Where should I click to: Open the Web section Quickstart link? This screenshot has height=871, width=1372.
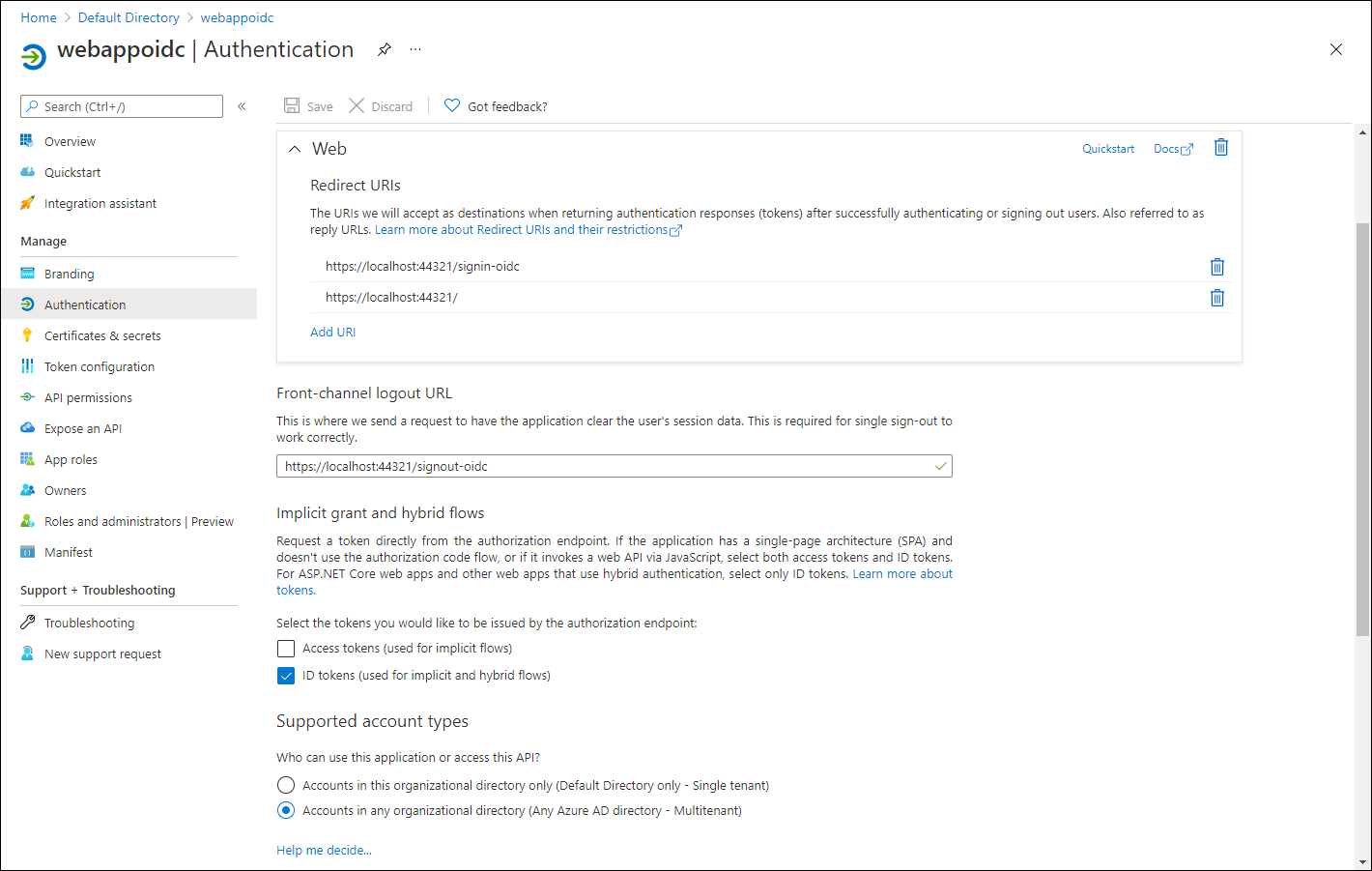(x=1108, y=149)
